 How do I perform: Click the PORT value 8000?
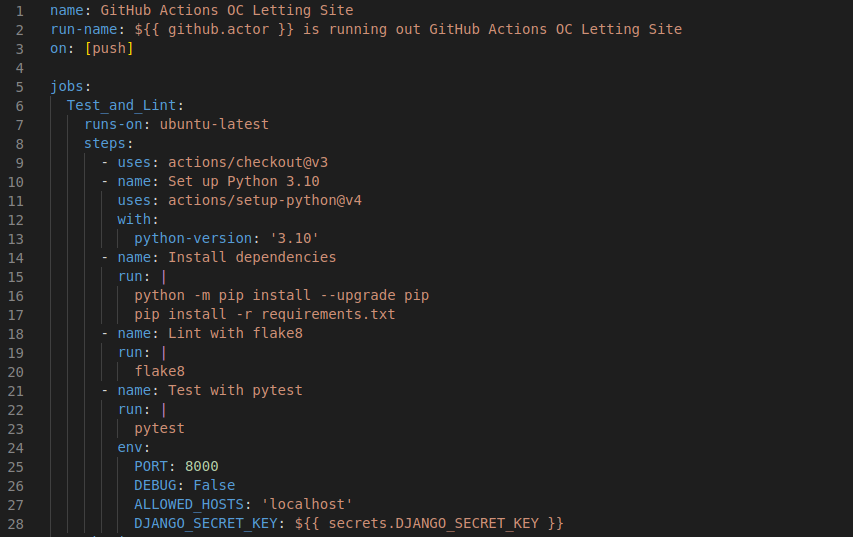[x=201, y=467]
